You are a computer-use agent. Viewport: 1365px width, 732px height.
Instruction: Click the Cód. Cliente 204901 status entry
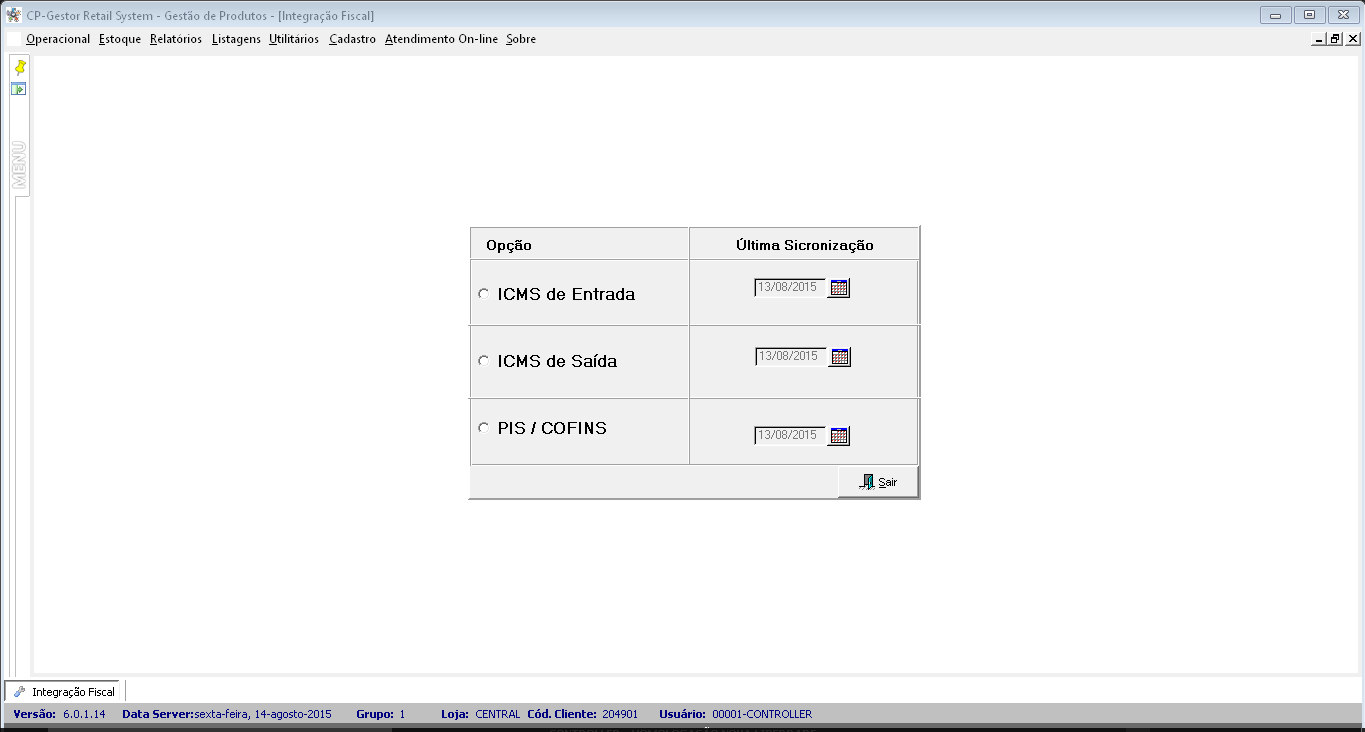583,714
